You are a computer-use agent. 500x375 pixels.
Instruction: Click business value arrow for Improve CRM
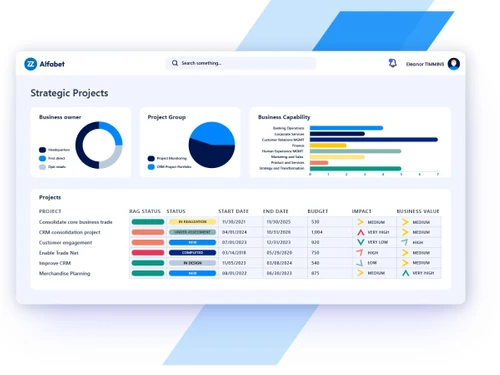pos(405,263)
